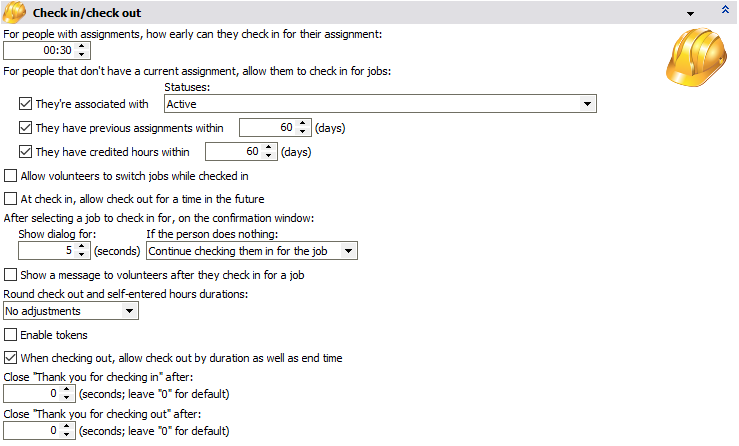
Task: Open the header dropdown arrow menu
Action: [x=690, y=13]
